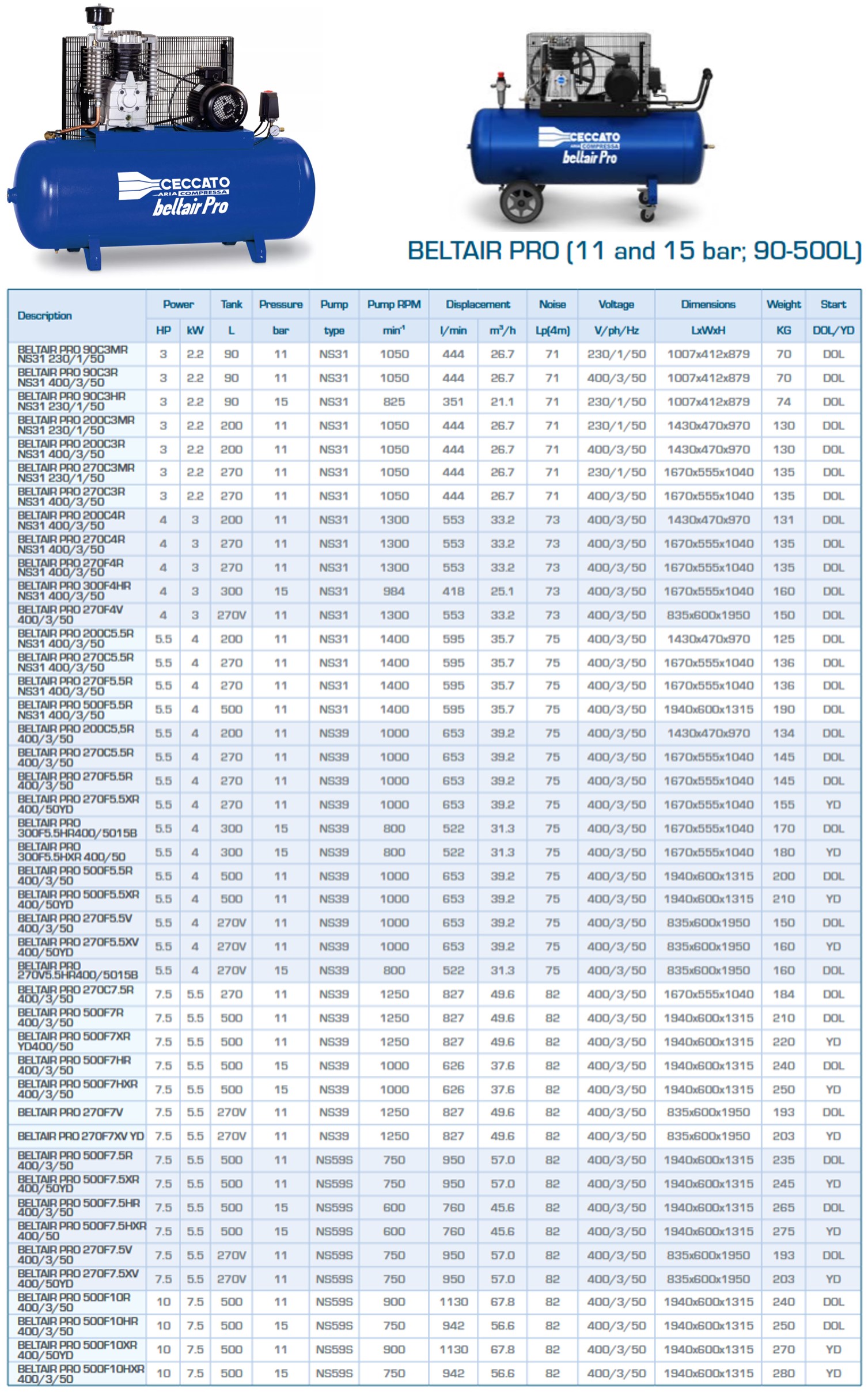The width and height of the screenshot is (868, 1392).
Task: Click the Dimensions column header
Action: (x=708, y=304)
